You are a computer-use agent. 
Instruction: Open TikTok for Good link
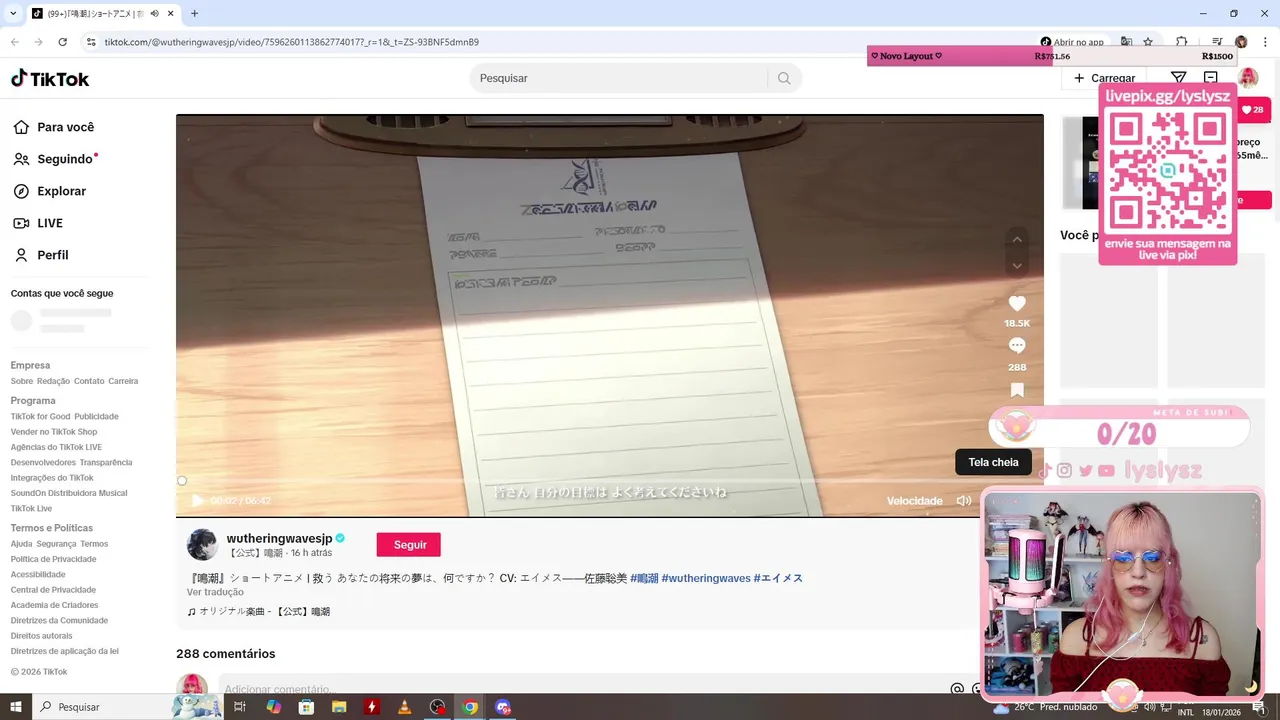pos(41,416)
